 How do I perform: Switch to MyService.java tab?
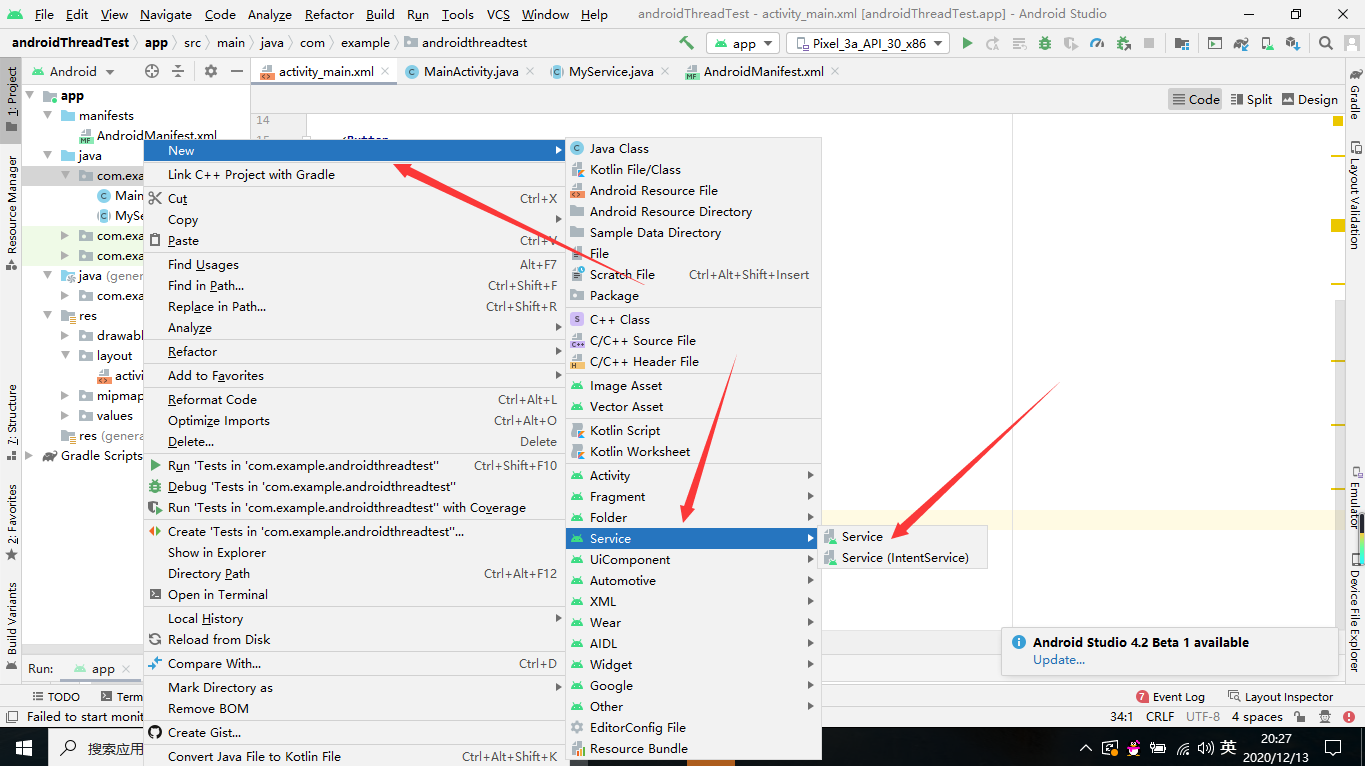point(611,72)
